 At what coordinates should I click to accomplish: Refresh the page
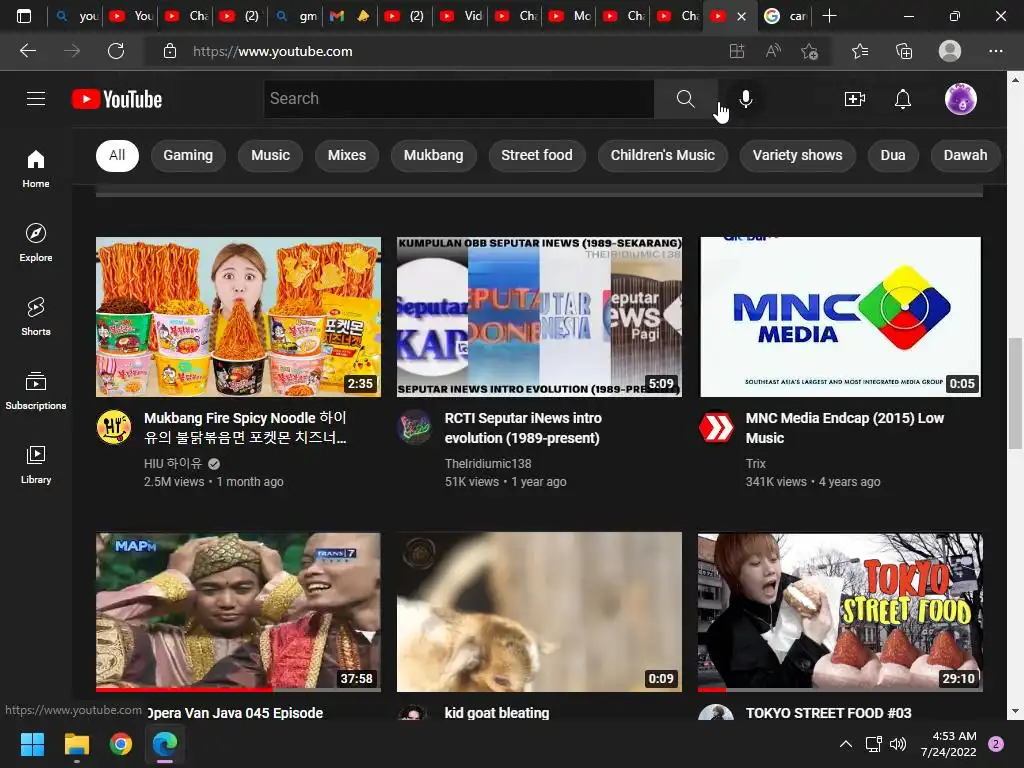(116, 51)
